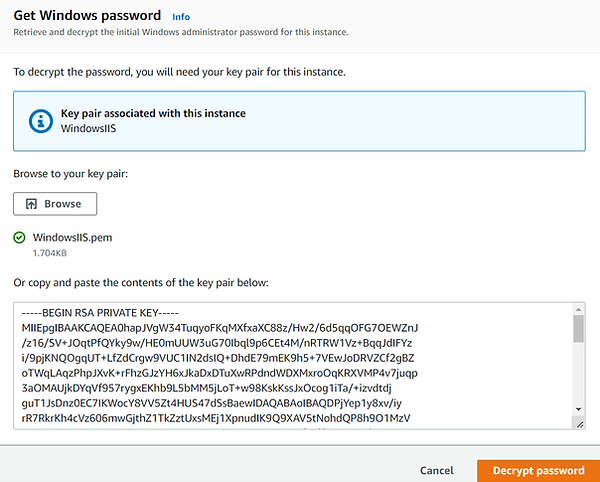Click the WindowsIIS key pair name in the info box

[88, 128]
